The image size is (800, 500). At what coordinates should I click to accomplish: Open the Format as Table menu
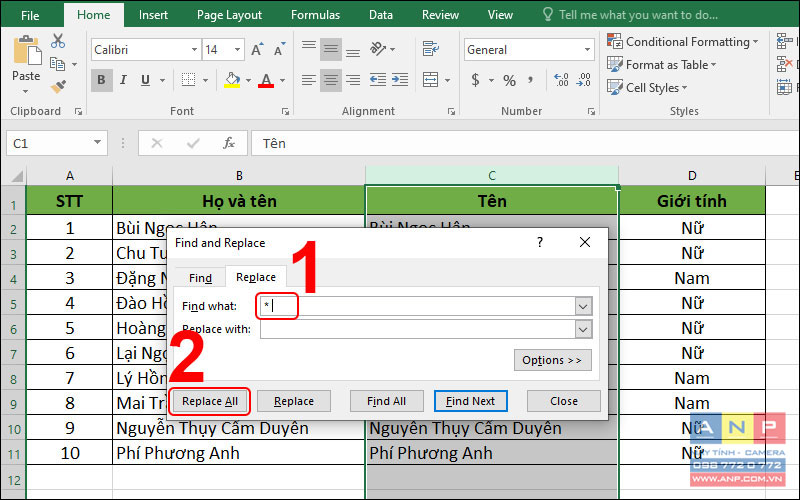[661, 65]
